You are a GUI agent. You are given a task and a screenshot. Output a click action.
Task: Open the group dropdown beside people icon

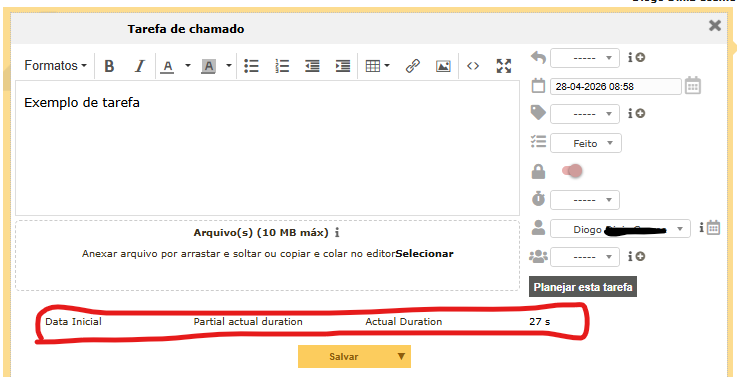click(585, 257)
